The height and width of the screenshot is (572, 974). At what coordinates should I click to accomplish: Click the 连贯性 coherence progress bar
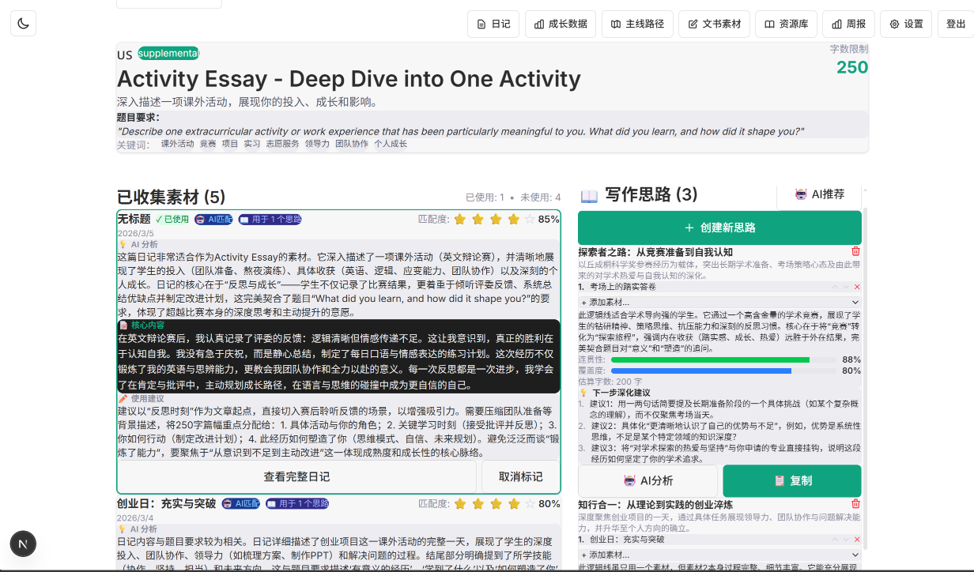coord(722,359)
